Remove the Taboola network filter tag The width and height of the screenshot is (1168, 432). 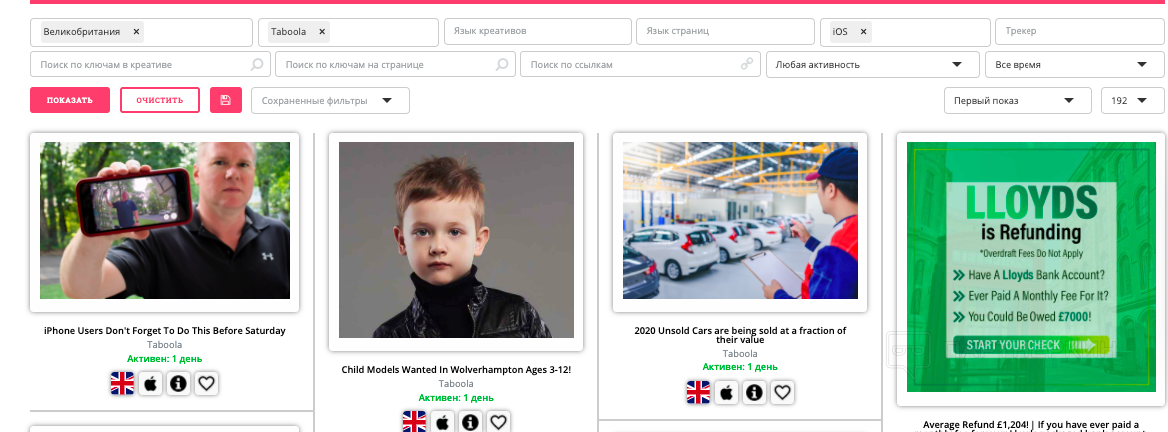click(322, 32)
